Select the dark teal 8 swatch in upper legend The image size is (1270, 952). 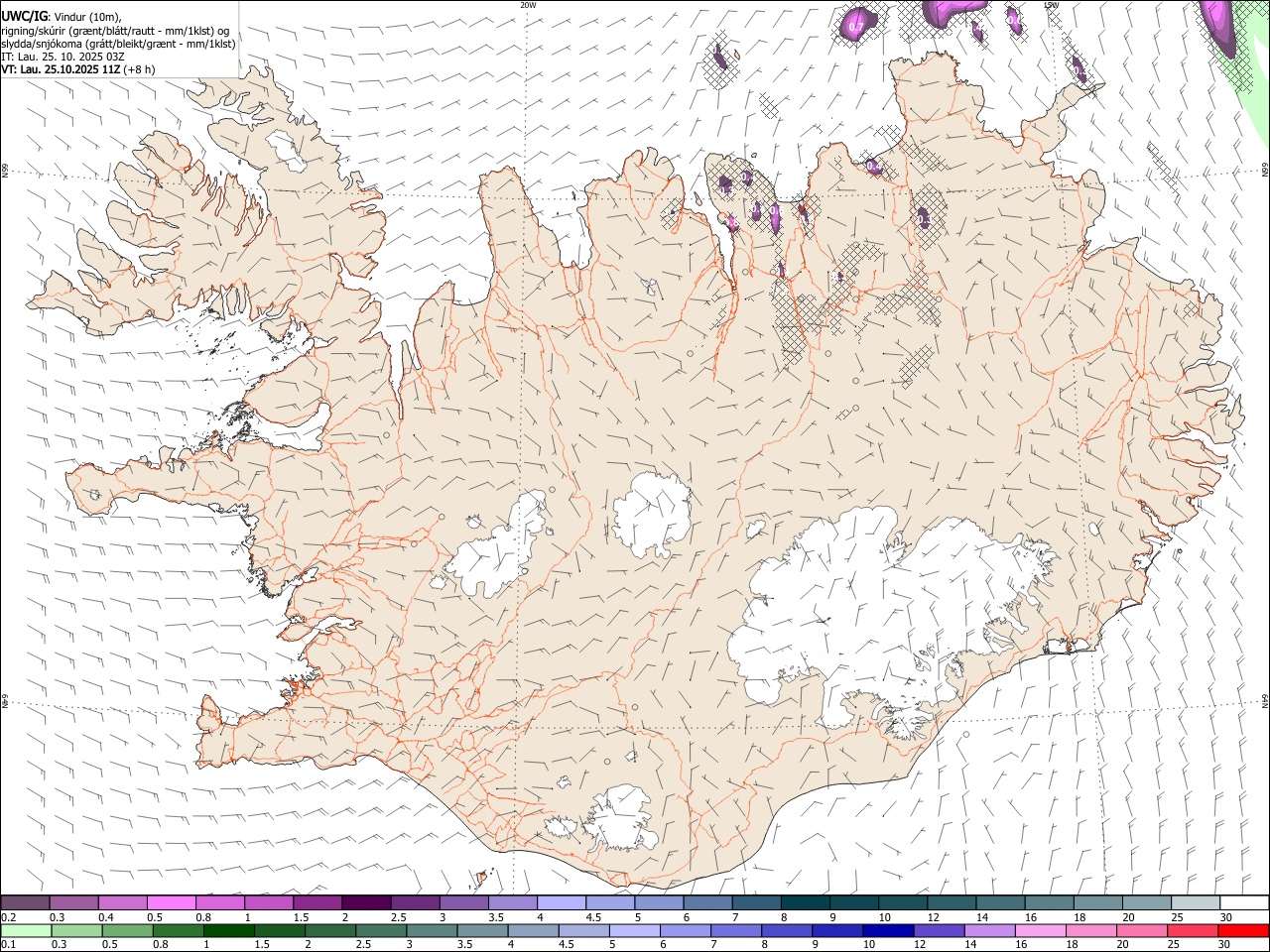click(807, 902)
